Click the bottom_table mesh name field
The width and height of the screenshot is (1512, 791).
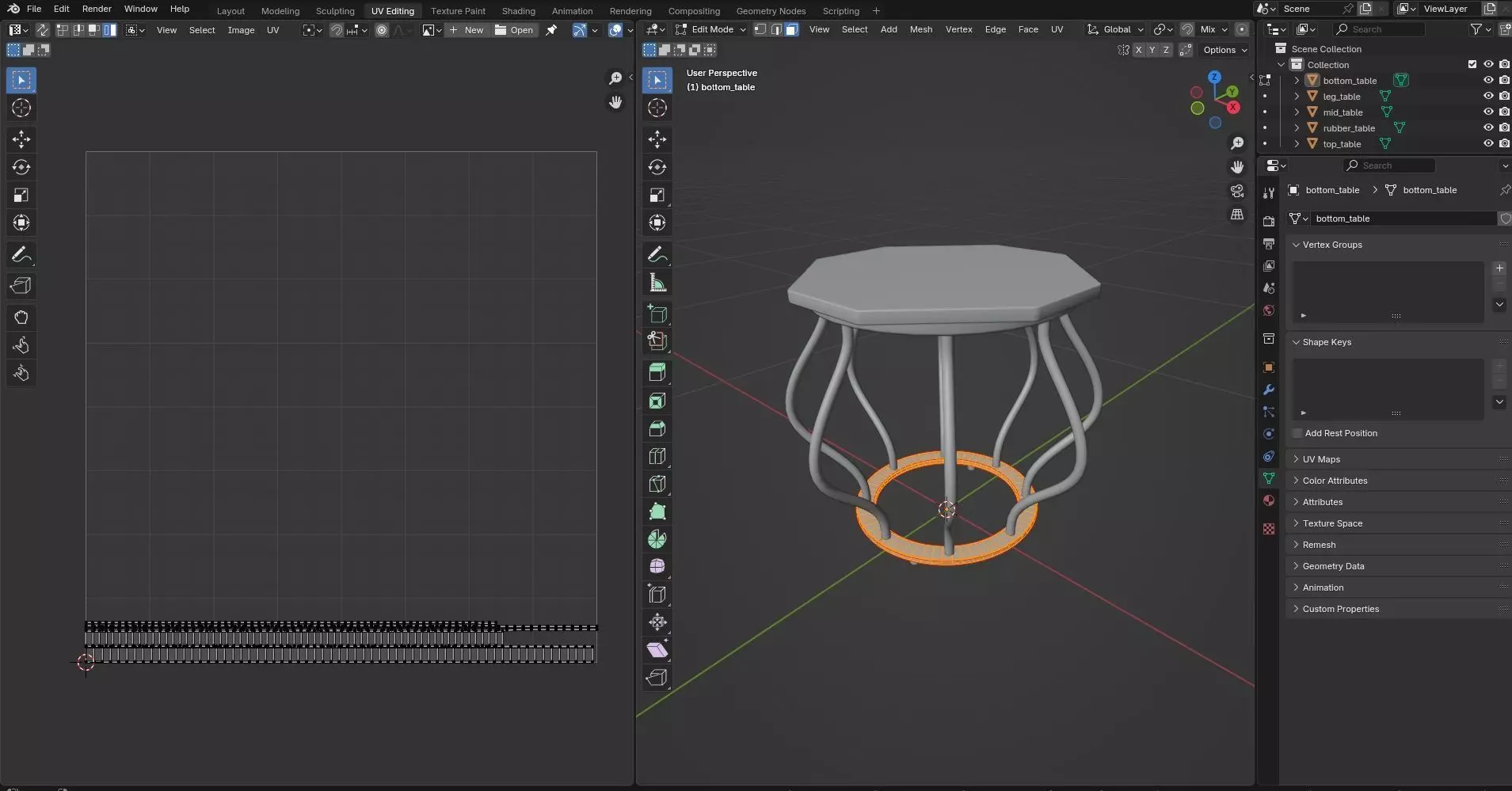coord(1404,219)
